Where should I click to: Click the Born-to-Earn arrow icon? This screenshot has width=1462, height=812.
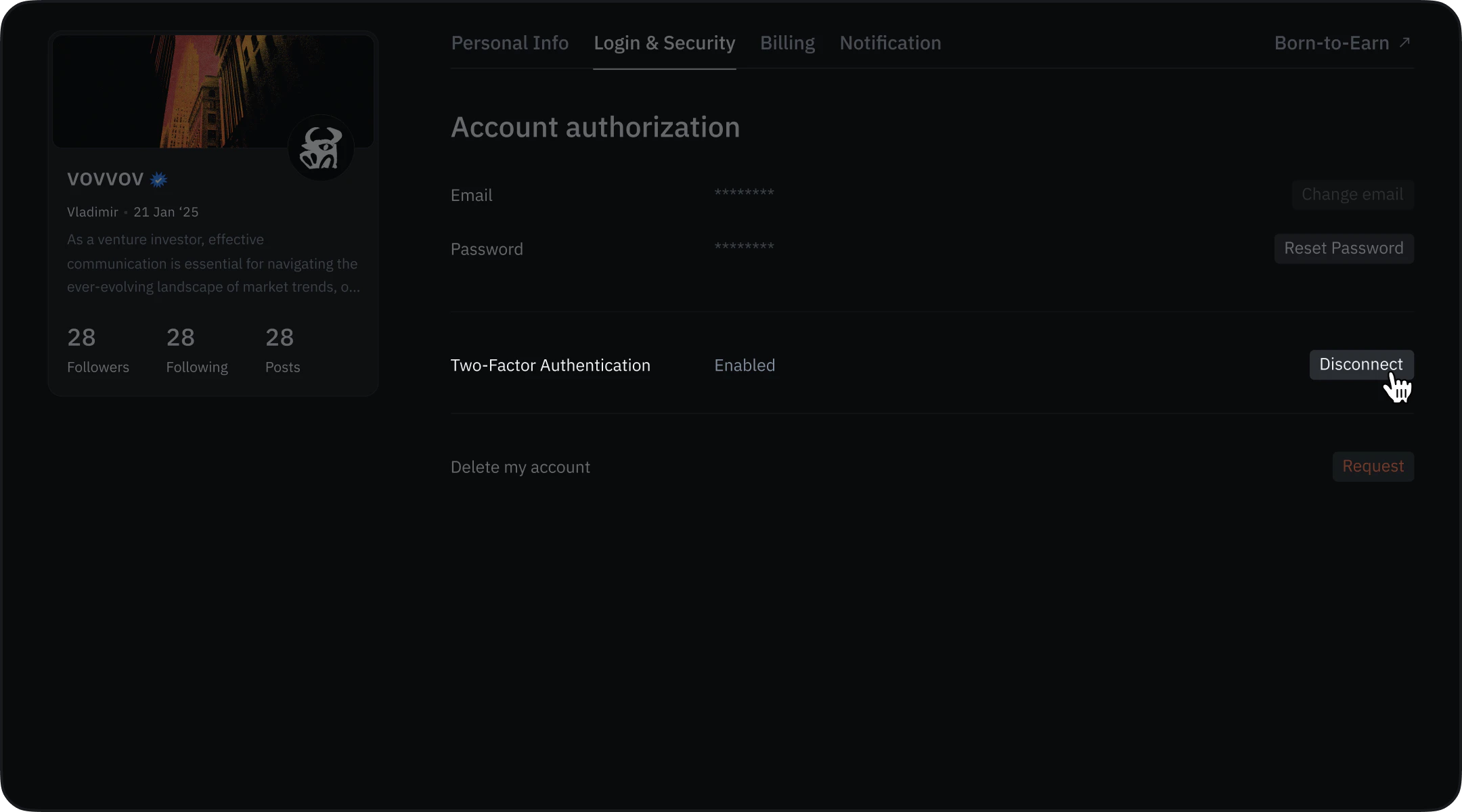coord(1404,43)
